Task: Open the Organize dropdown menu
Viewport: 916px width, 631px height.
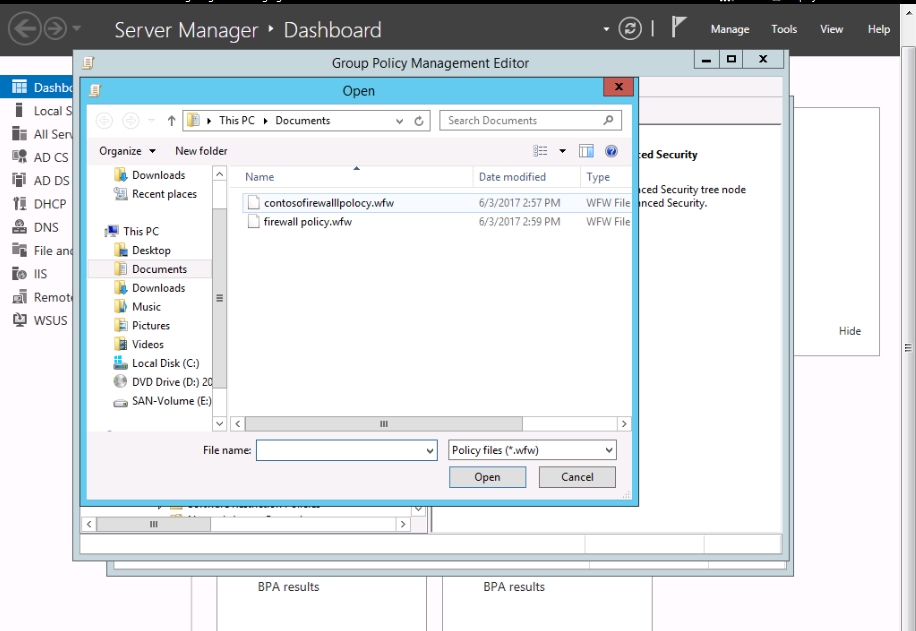Action: click(x=127, y=151)
